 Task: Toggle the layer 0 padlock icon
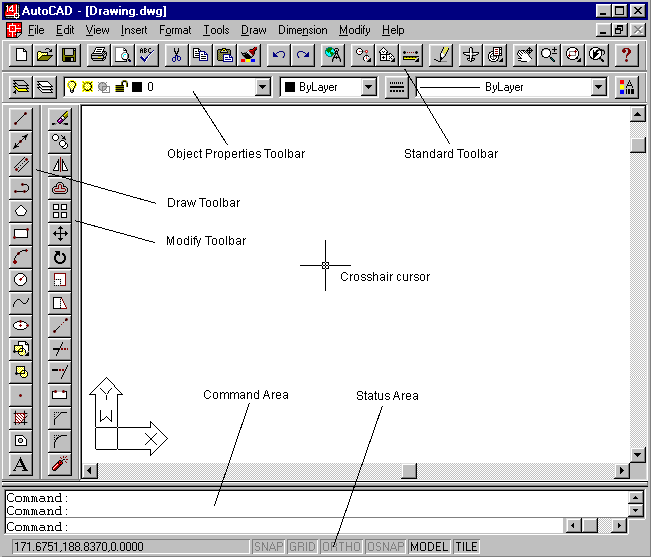click(121, 87)
